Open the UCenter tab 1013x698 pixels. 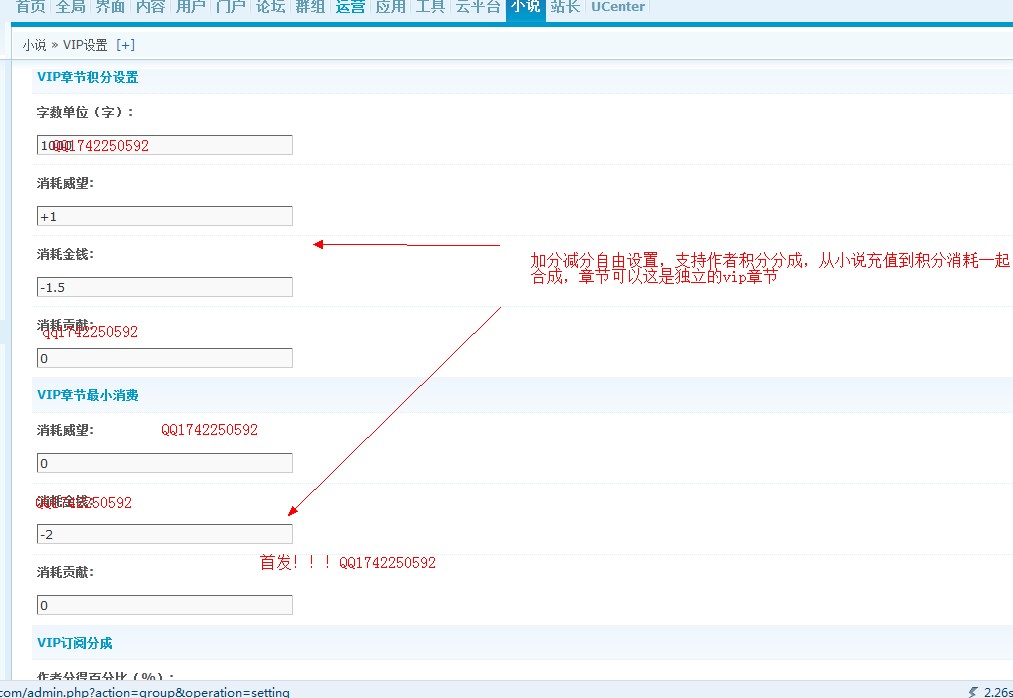tap(618, 6)
